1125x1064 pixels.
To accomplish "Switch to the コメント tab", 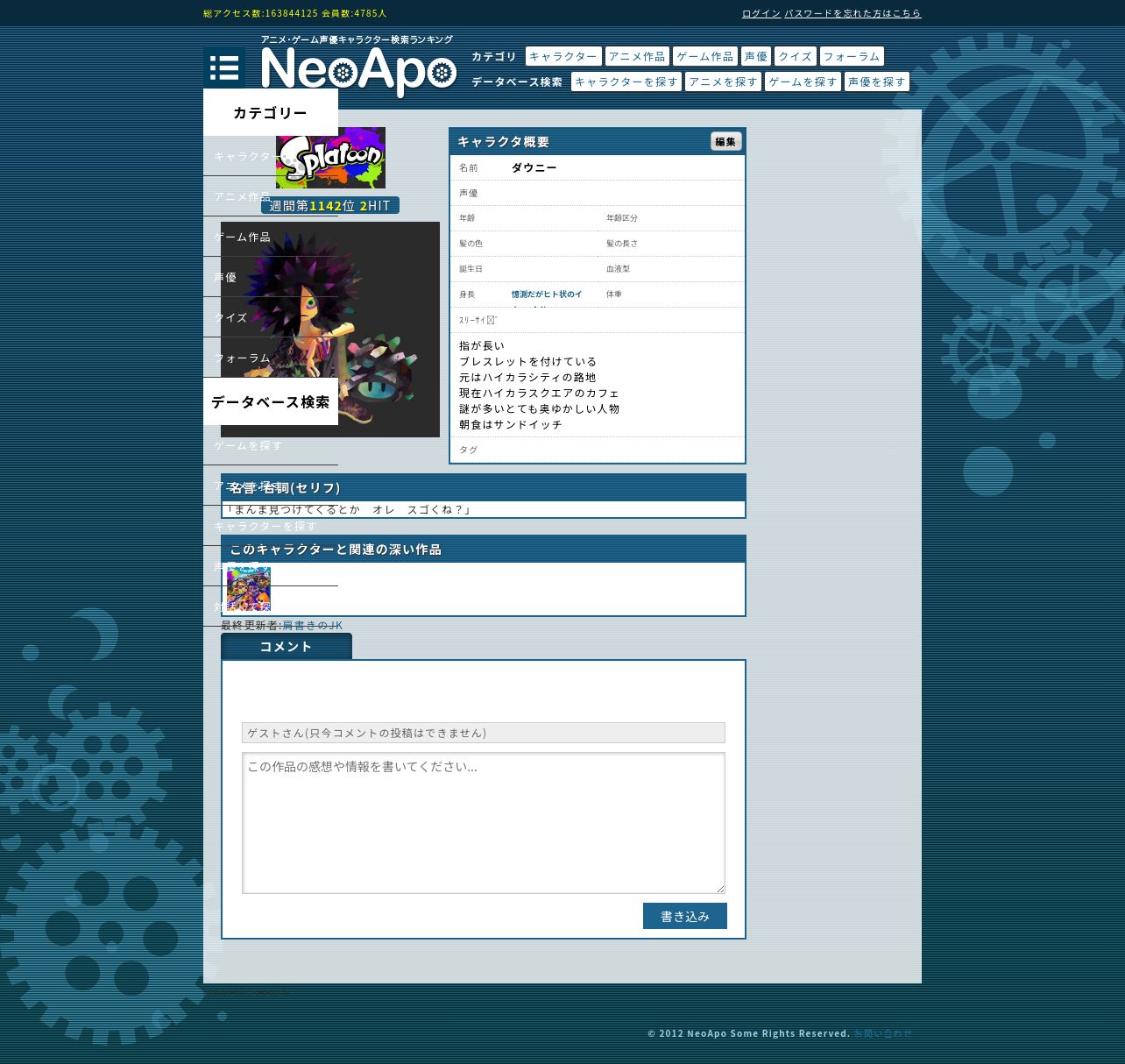I will pos(287,646).
